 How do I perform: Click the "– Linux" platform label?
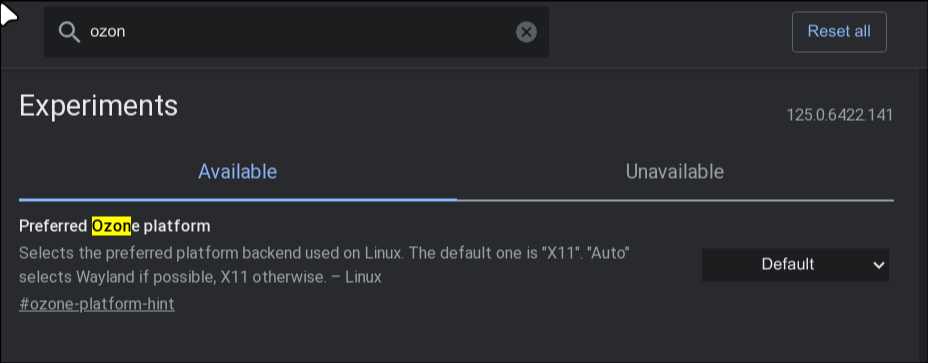pyautogui.click(x=356, y=277)
